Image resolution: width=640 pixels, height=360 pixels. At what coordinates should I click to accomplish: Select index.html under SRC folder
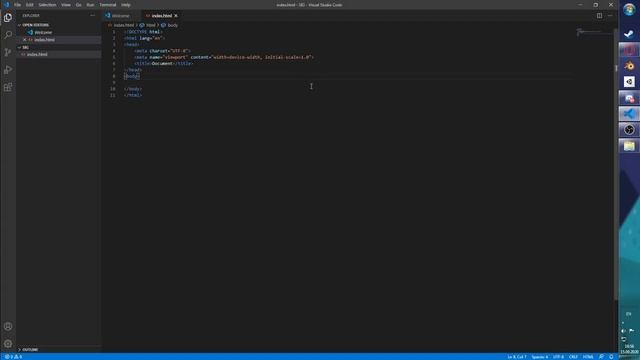[37, 54]
